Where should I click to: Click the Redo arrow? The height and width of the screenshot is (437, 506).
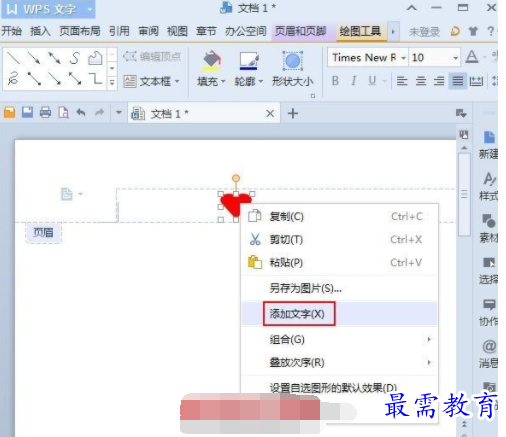(100, 113)
